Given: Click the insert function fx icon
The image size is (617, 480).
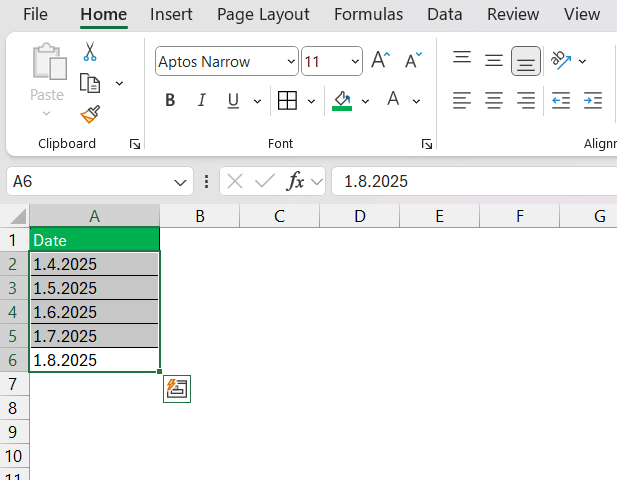Looking at the screenshot, I should 296,181.
